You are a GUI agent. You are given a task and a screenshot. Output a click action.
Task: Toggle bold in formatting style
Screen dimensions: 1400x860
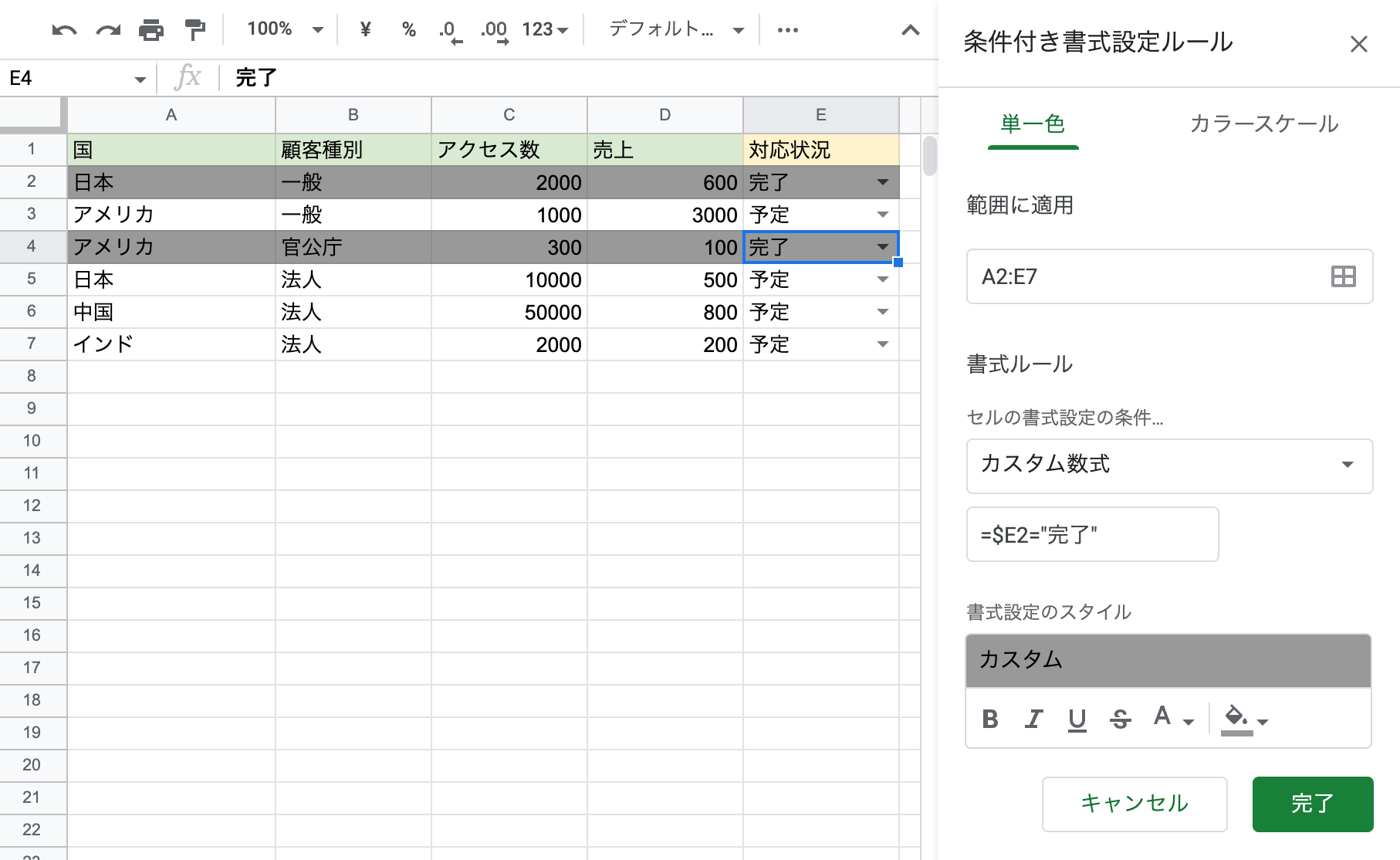click(990, 719)
